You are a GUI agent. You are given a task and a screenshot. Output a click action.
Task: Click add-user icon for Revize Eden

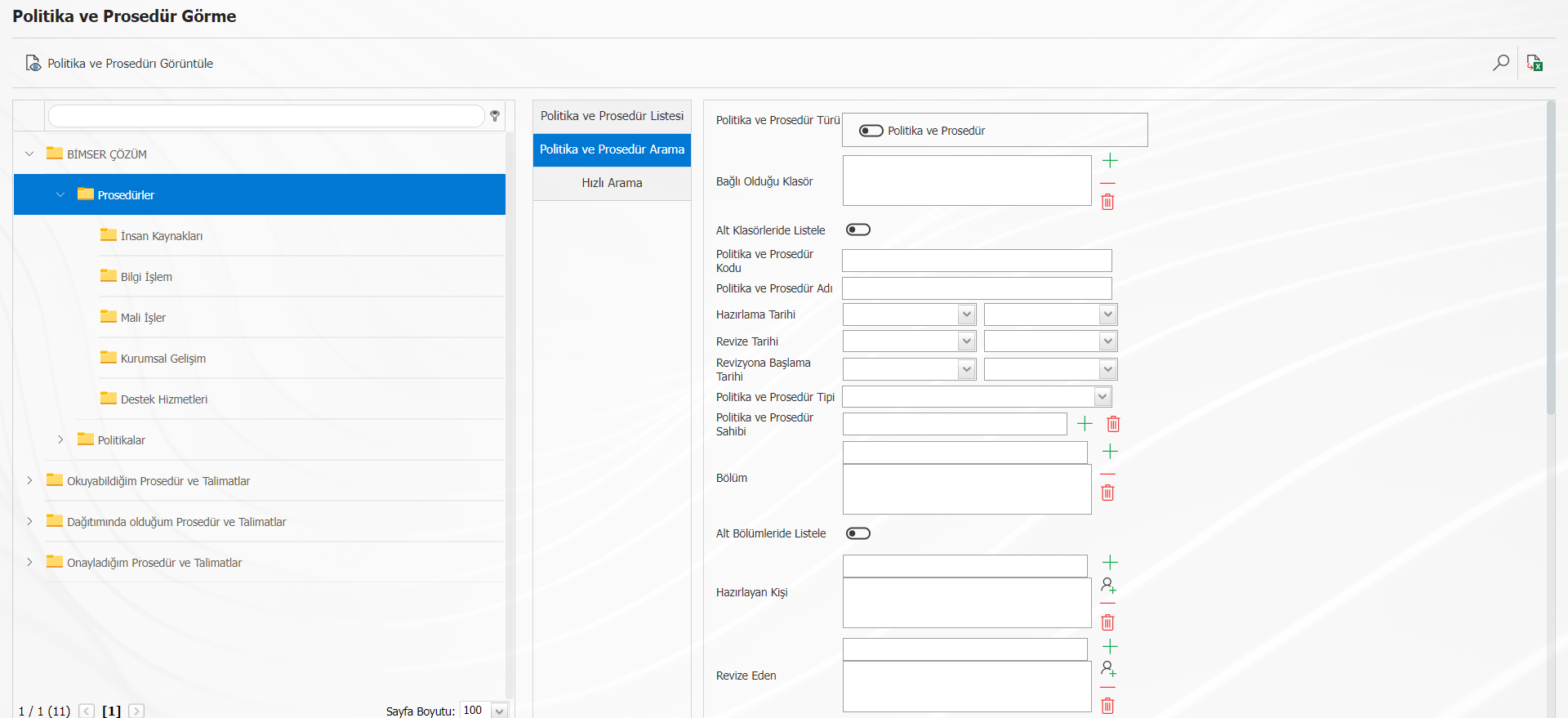tap(1108, 668)
